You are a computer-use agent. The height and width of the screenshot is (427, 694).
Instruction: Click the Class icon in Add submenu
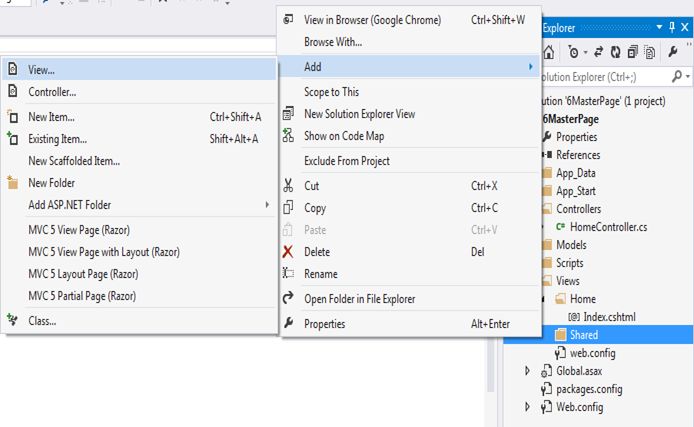(x=12, y=319)
